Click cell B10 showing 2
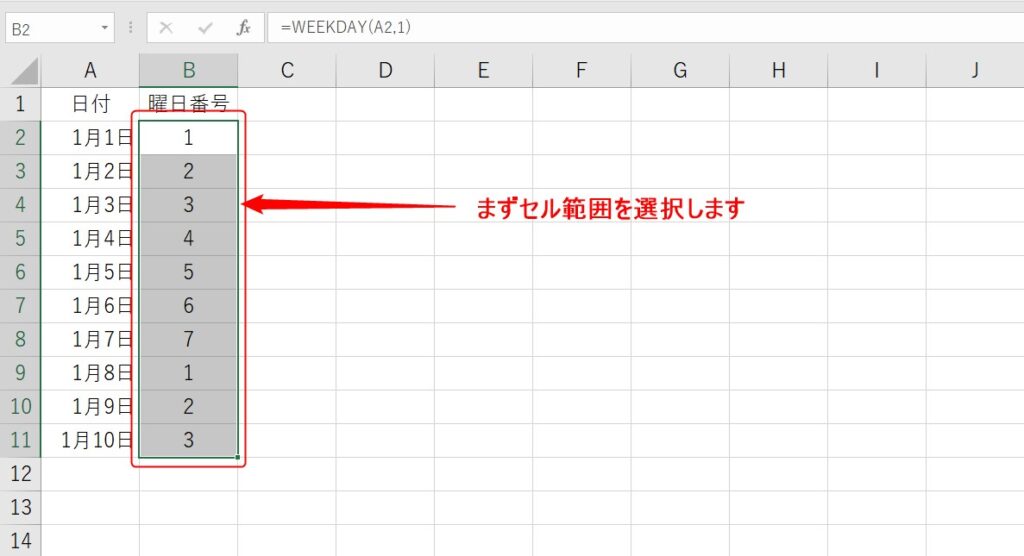1024x556 pixels. pos(189,406)
